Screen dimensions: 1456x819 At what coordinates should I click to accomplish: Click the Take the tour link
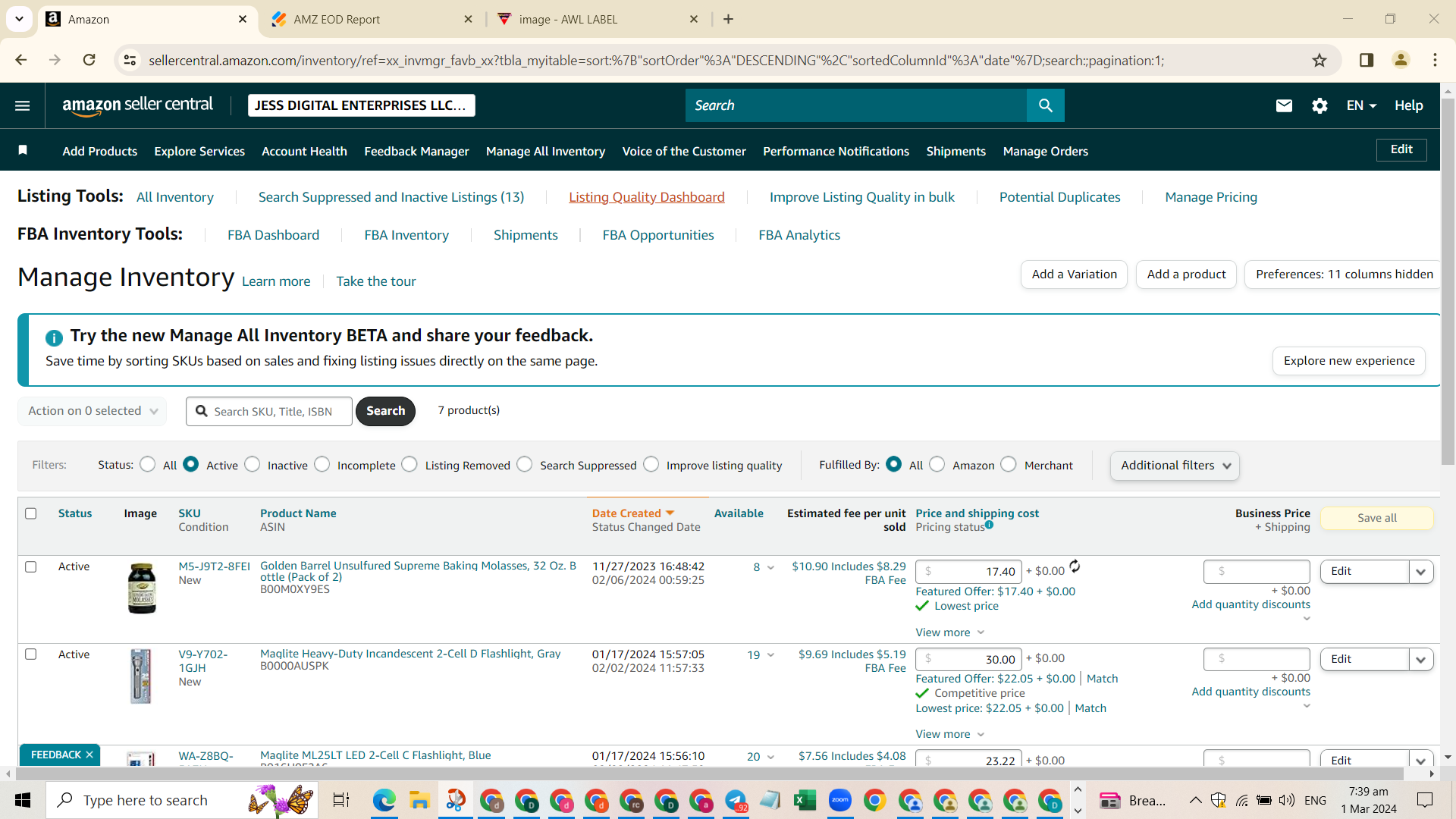click(x=376, y=281)
